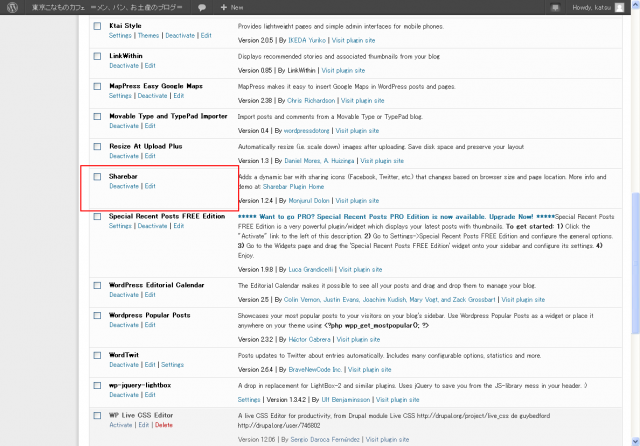Delete the WP Live CSS Editor plugin
The image size is (640, 446).
coord(164,425)
